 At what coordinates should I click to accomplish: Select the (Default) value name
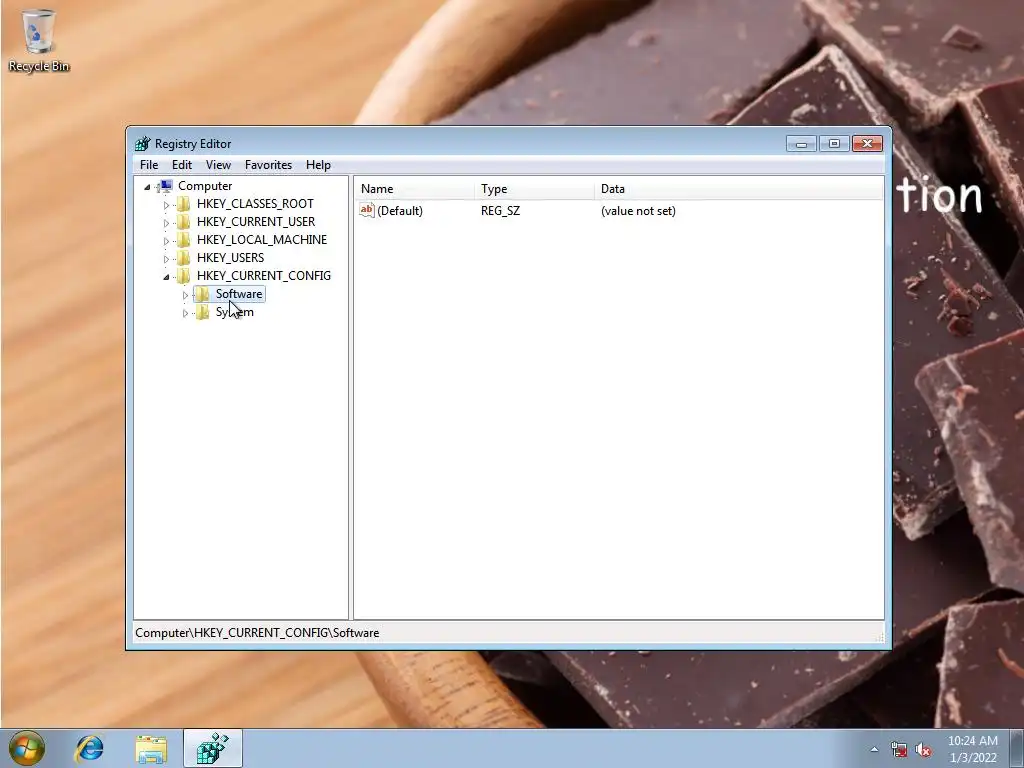[400, 211]
